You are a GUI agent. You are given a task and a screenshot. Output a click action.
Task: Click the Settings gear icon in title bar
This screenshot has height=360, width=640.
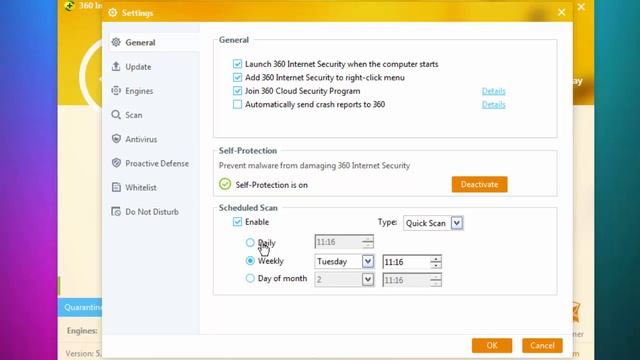coord(113,13)
